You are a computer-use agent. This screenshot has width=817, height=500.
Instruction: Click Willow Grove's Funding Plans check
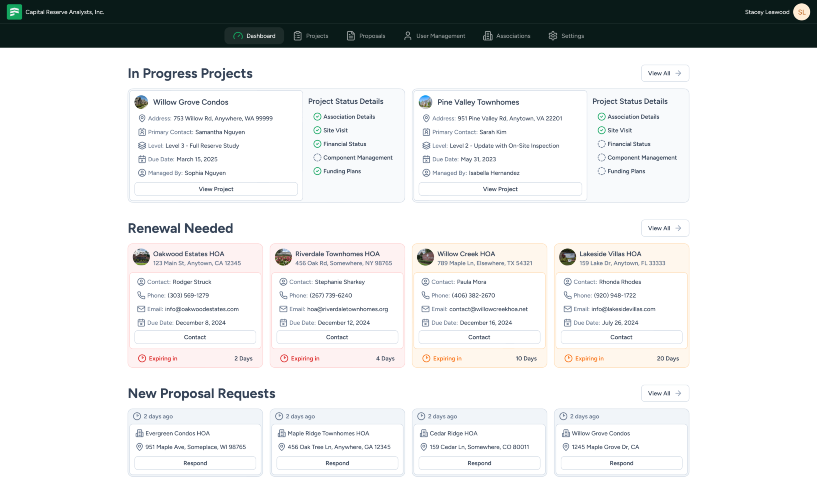click(317, 171)
